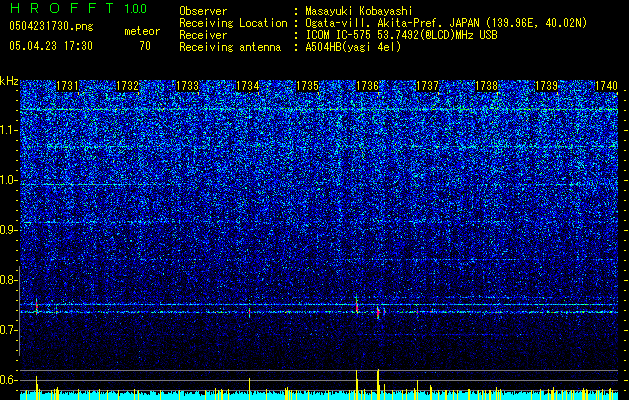
Task: Click the 0.9 kHz axis label
Action: [x=9, y=230]
